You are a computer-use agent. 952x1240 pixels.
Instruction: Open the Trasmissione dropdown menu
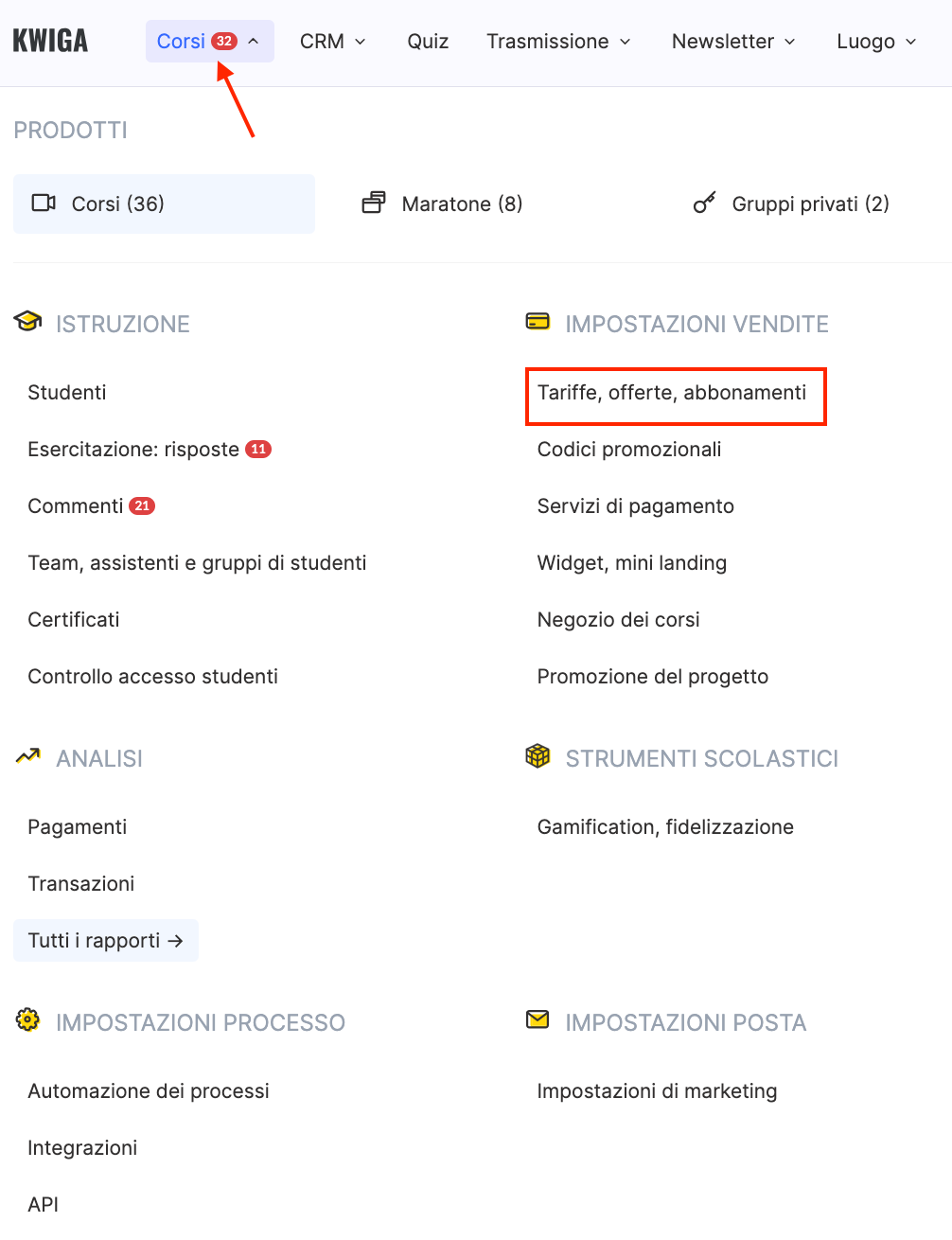tap(558, 42)
